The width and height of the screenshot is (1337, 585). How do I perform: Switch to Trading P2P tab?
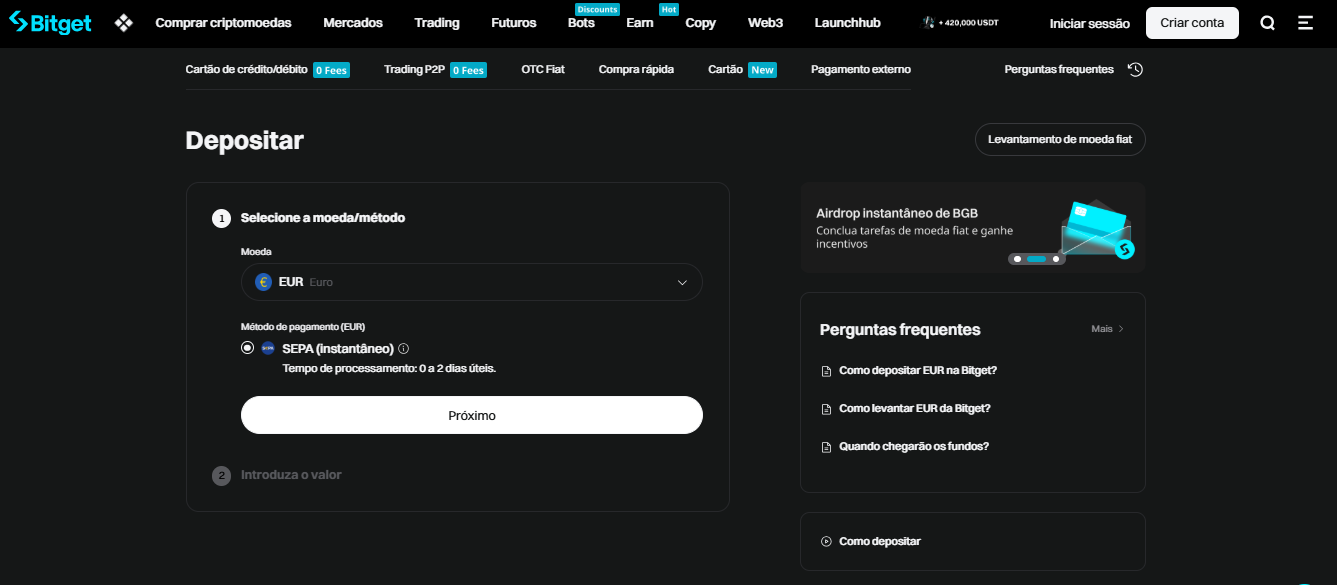pos(413,69)
